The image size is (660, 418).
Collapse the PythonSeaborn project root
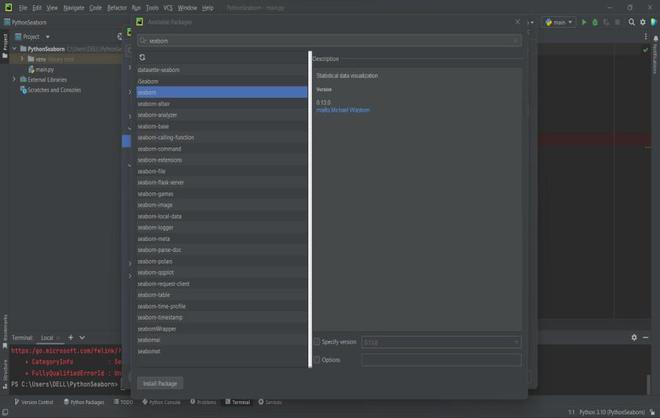pyautogui.click(x=15, y=49)
